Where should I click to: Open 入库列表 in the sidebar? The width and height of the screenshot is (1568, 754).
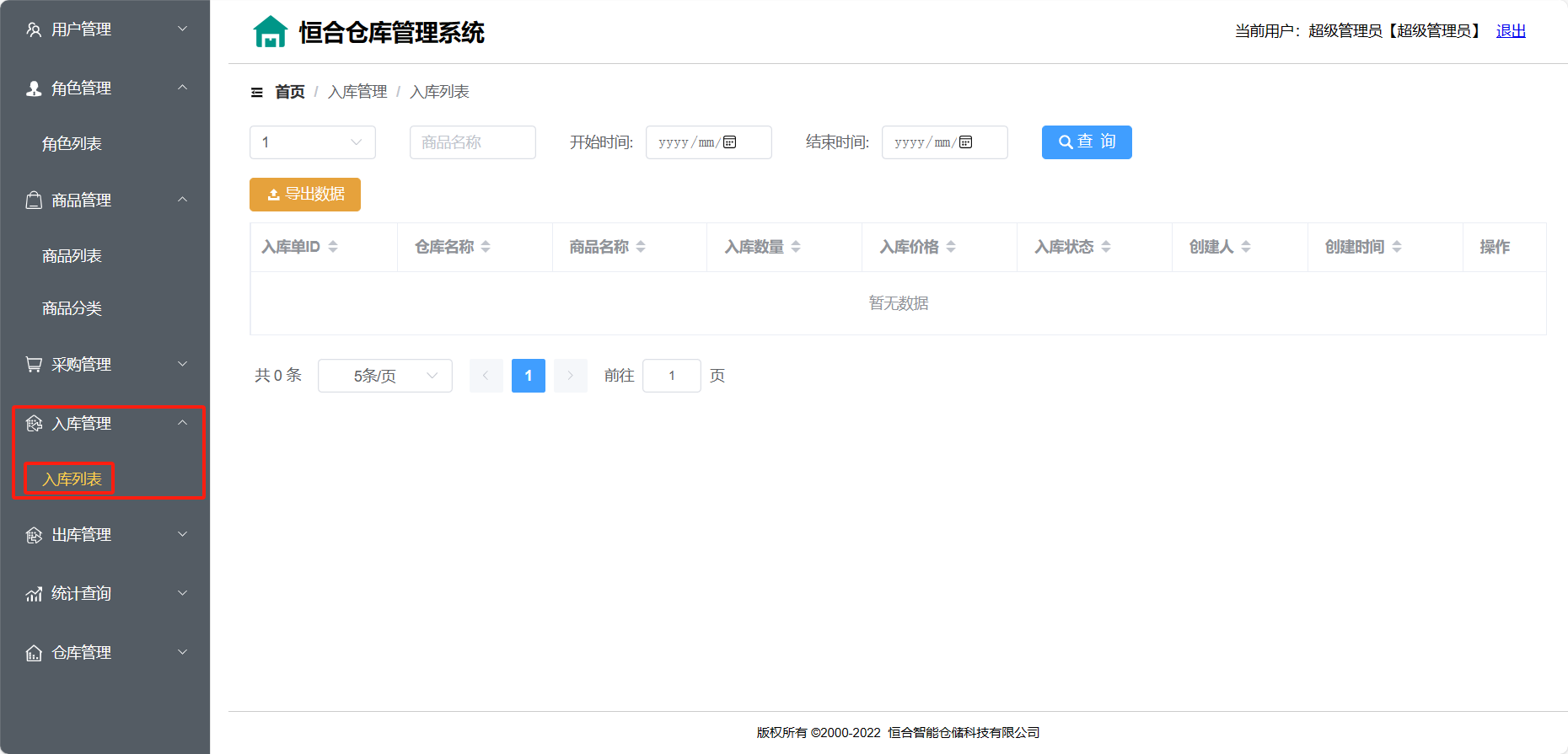pyautogui.click(x=72, y=479)
